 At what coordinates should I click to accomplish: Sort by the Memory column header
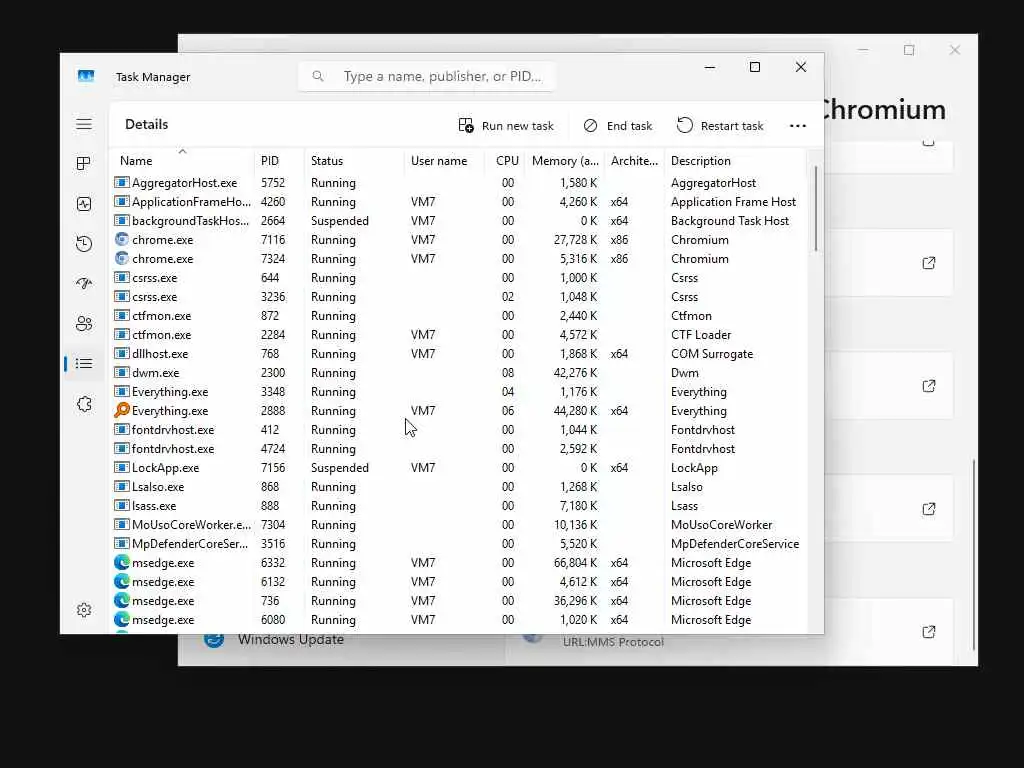565,161
